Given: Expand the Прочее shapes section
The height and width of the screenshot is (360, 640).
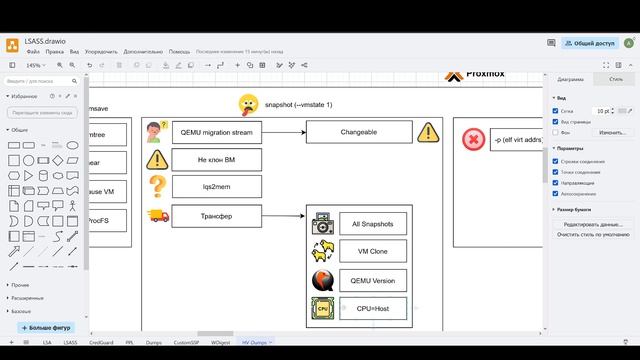Looking at the screenshot, I should coord(18,285).
